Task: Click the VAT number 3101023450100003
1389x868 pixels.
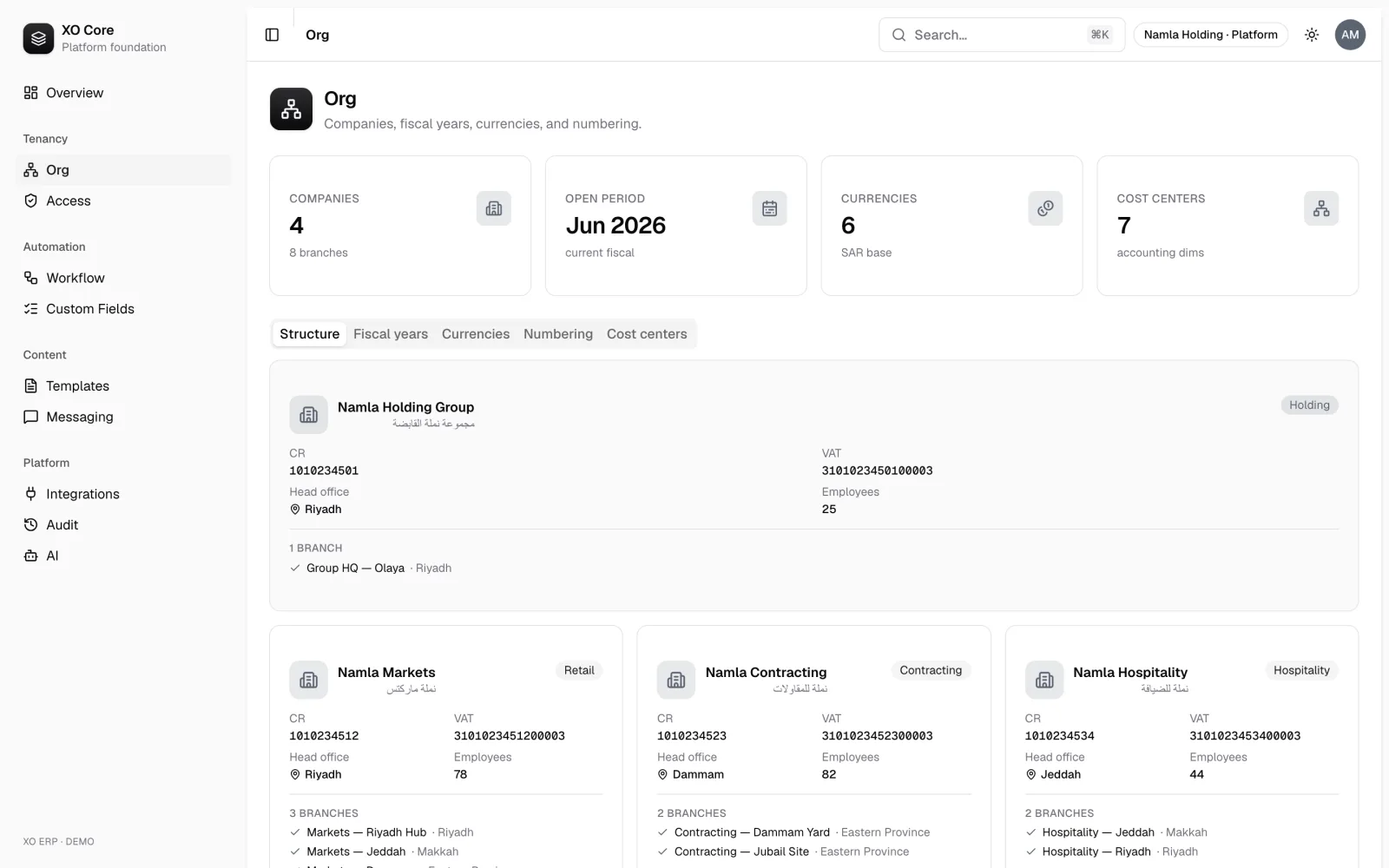Action: [877, 470]
